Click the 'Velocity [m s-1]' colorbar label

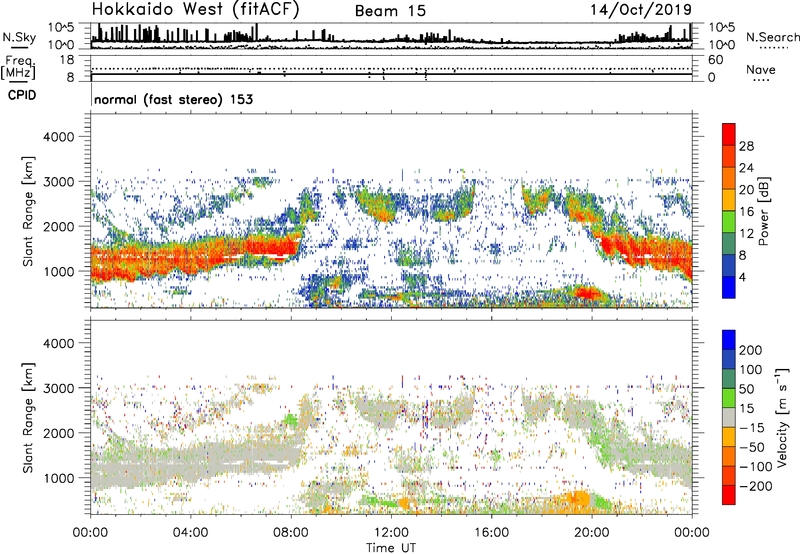pos(782,418)
